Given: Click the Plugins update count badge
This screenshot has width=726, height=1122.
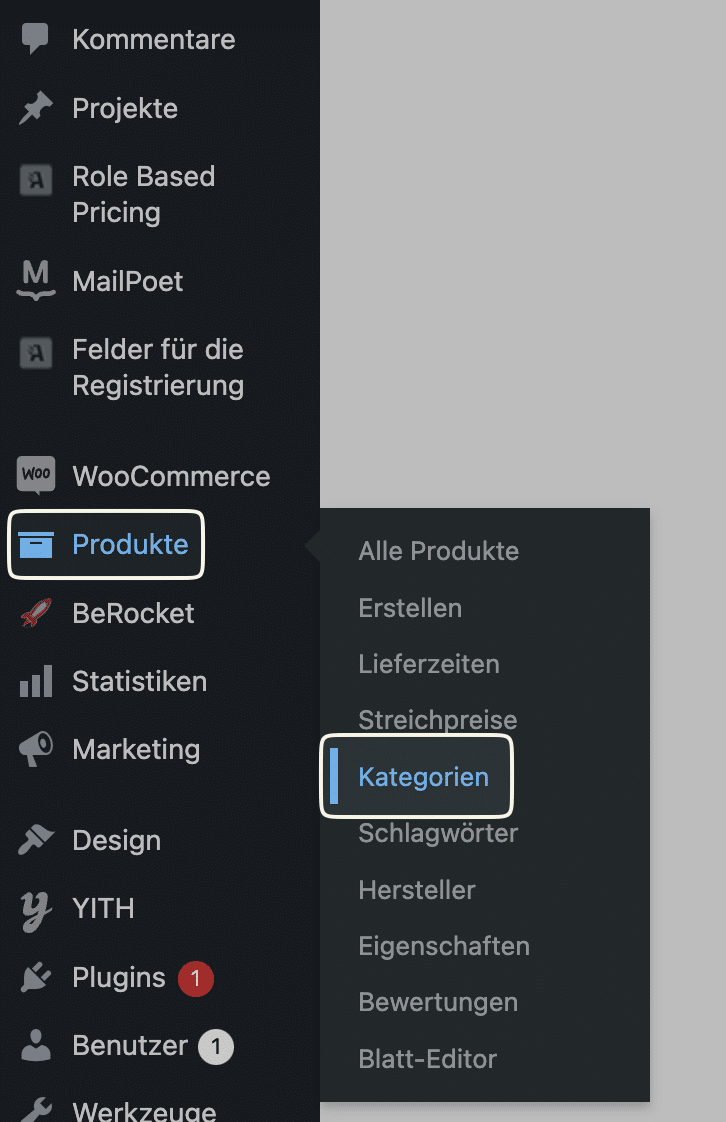Looking at the screenshot, I should pos(195,978).
